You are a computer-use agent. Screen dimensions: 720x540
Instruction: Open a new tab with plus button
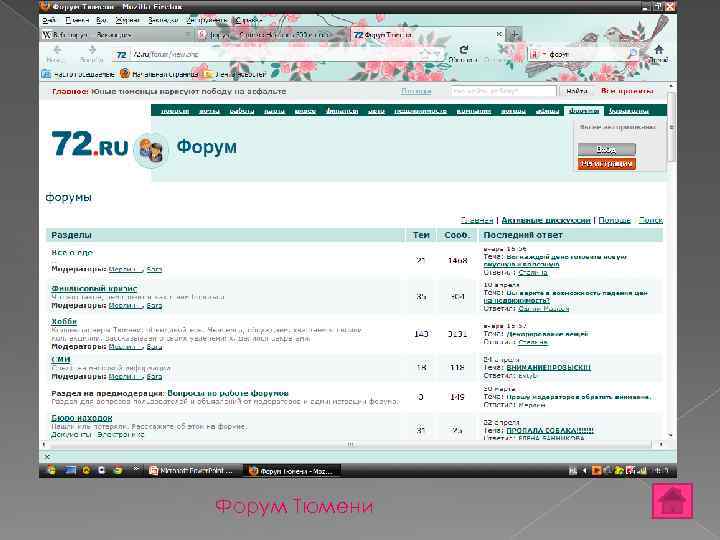(514, 34)
